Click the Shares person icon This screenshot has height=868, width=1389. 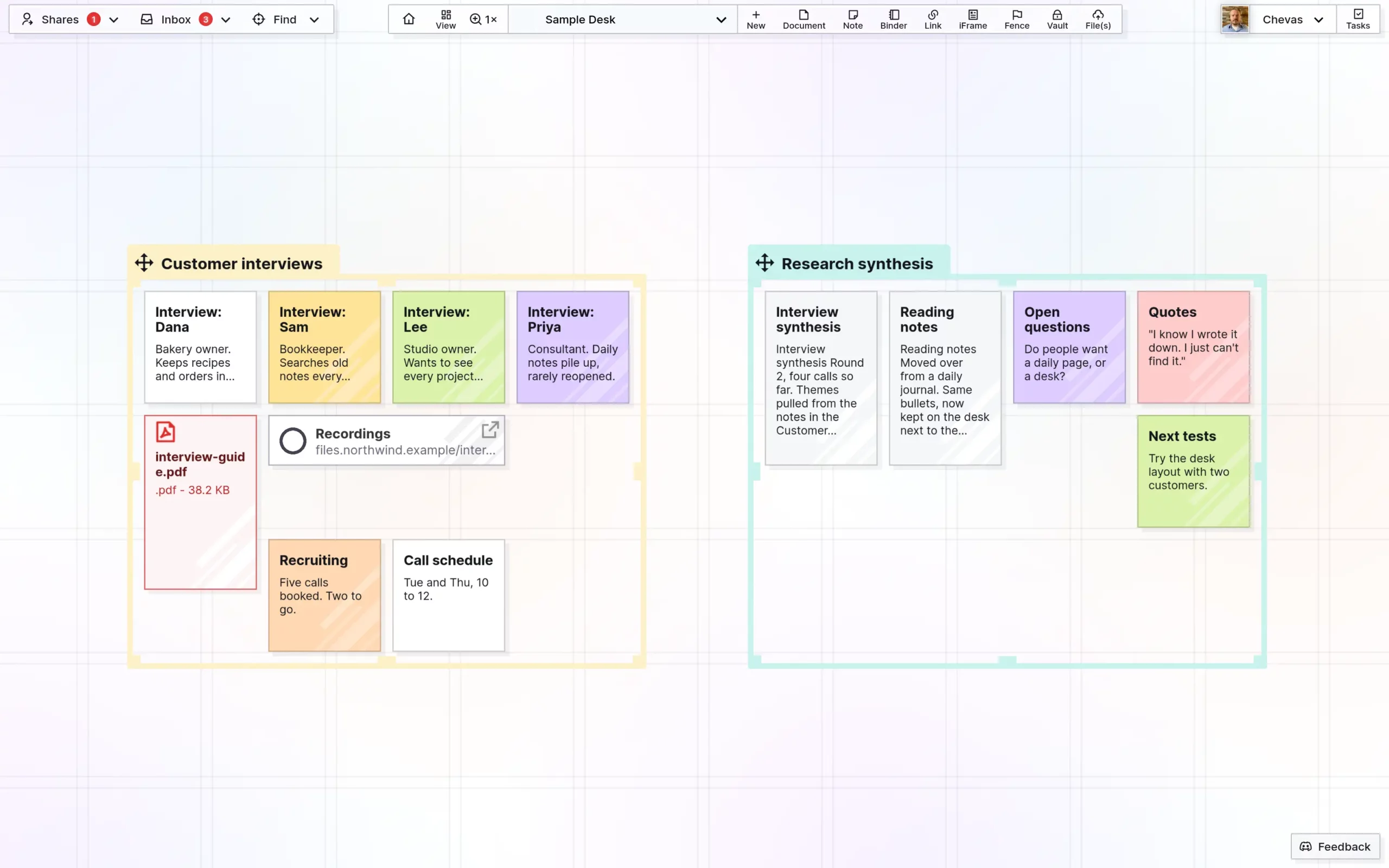pyautogui.click(x=27, y=19)
